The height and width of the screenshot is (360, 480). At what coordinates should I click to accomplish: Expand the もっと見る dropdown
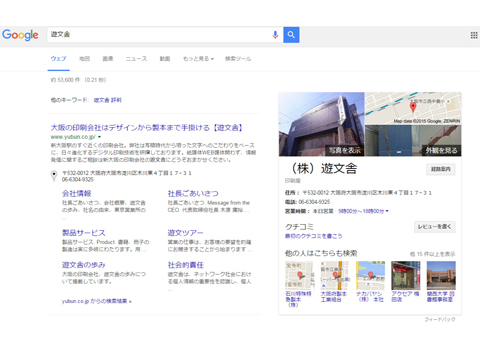pos(198,59)
